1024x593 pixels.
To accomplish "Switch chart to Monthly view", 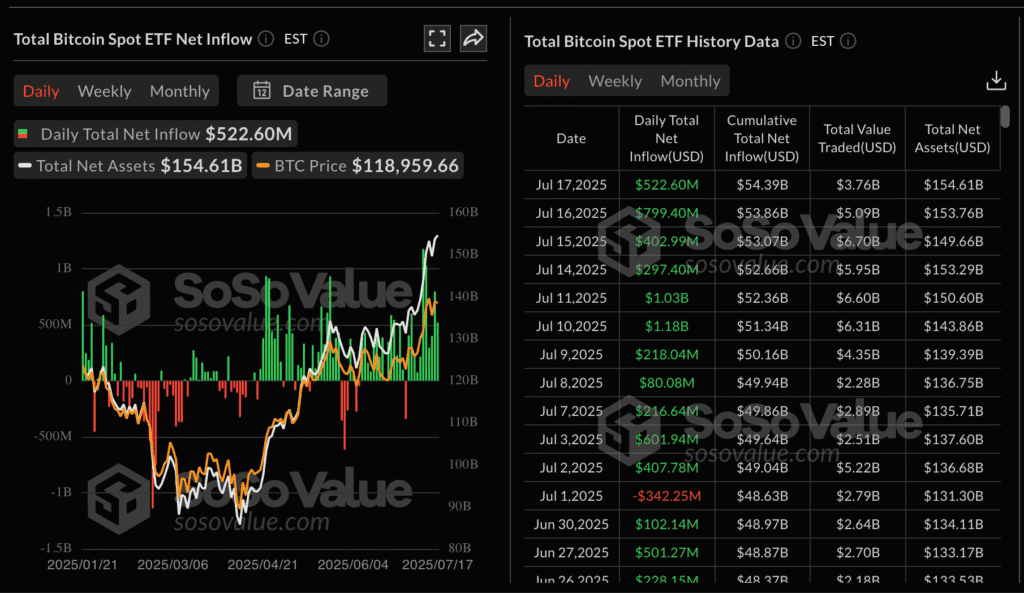I will (179, 91).
